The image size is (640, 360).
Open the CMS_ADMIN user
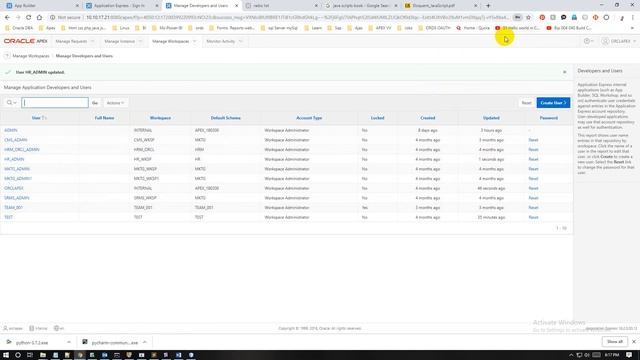click(16, 140)
